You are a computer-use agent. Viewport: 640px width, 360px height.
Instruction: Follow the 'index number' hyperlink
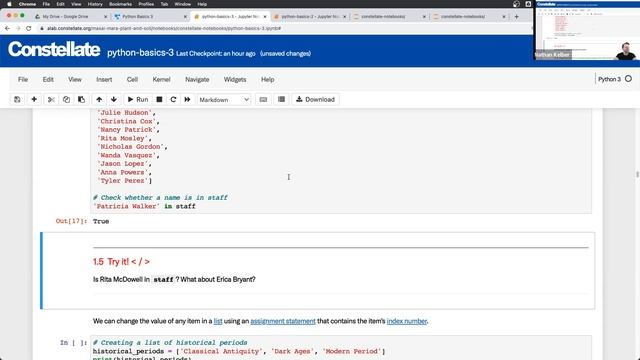coord(407,321)
